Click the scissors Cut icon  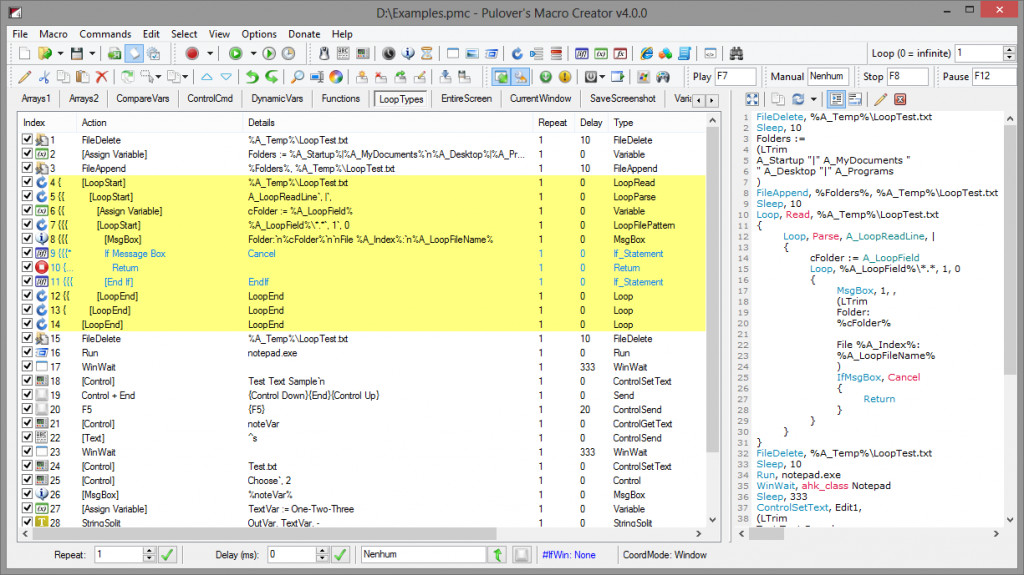[44, 77]
